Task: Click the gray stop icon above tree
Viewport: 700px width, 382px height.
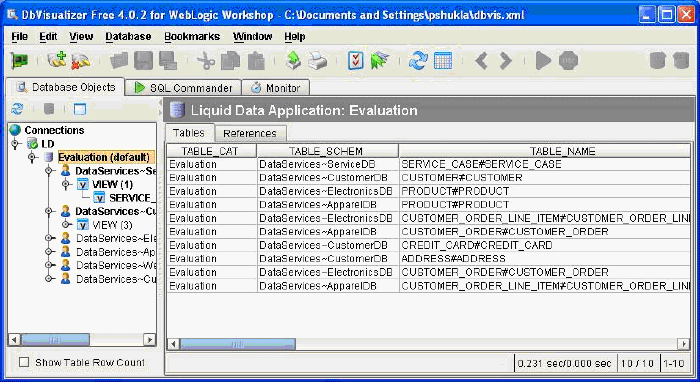Action: [49, 108]
